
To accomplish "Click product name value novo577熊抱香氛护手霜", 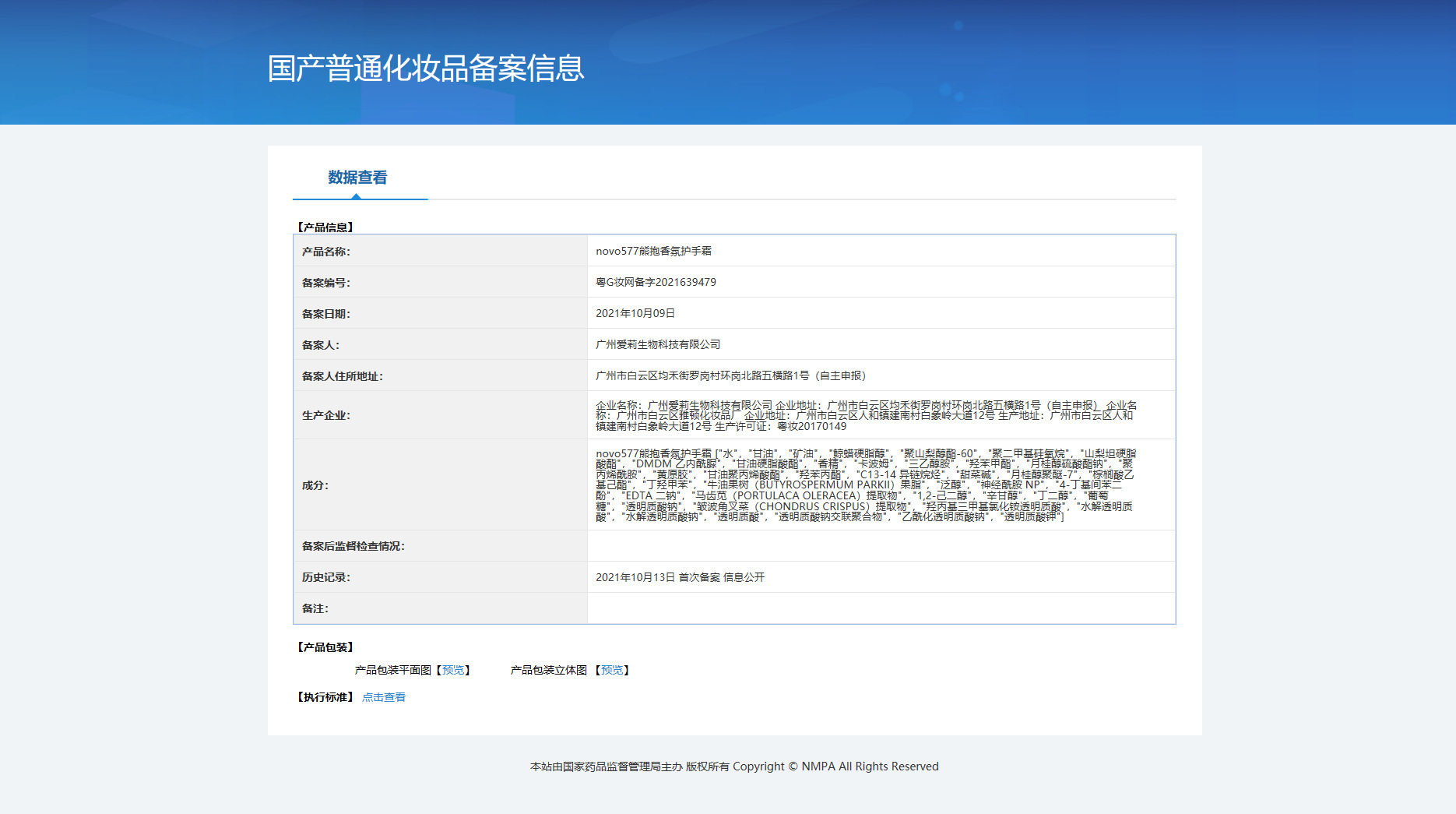I will [x=654, y=251].
